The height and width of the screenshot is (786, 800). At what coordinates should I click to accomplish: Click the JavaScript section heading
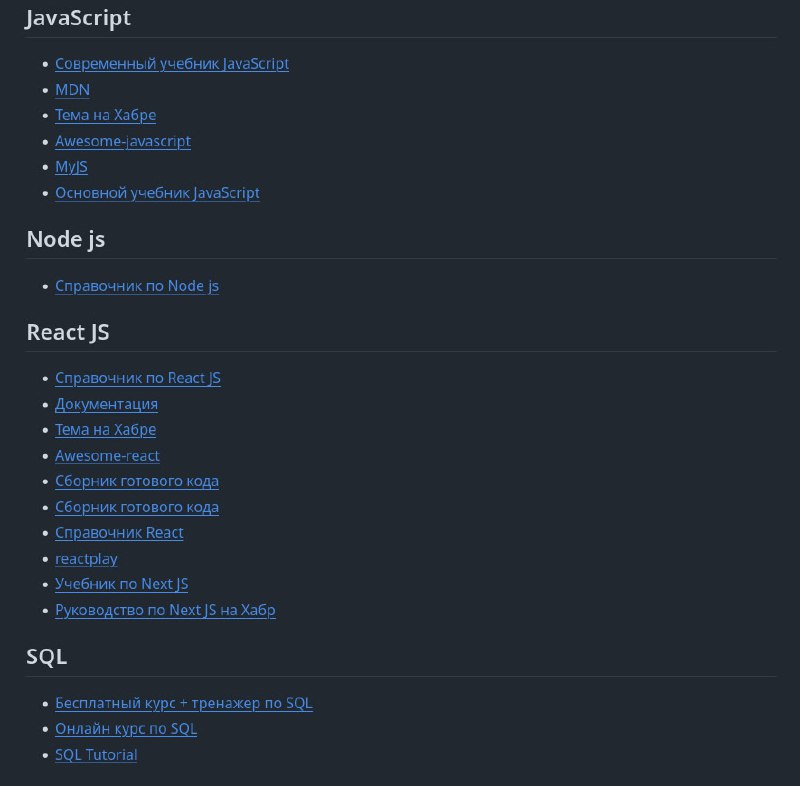point(78,18)
